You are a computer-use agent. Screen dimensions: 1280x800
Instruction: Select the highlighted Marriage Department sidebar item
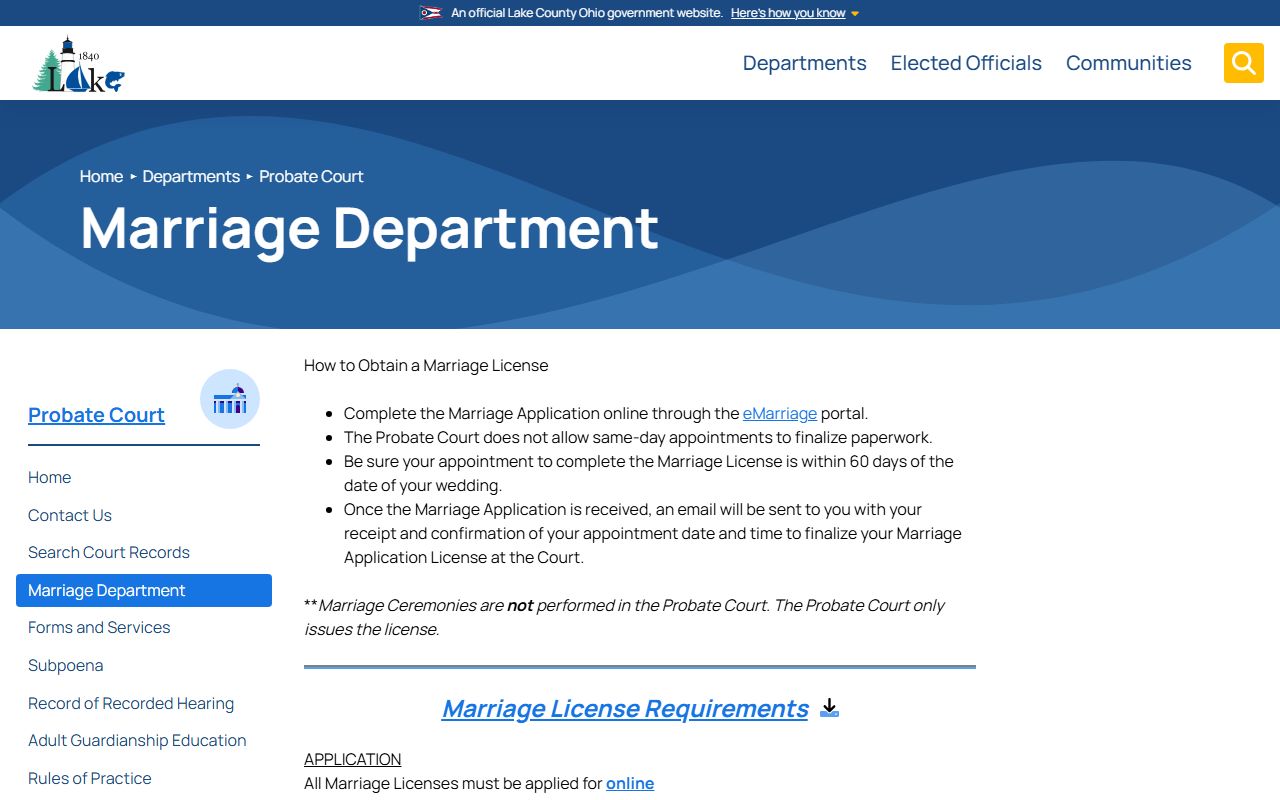(144, 590)
